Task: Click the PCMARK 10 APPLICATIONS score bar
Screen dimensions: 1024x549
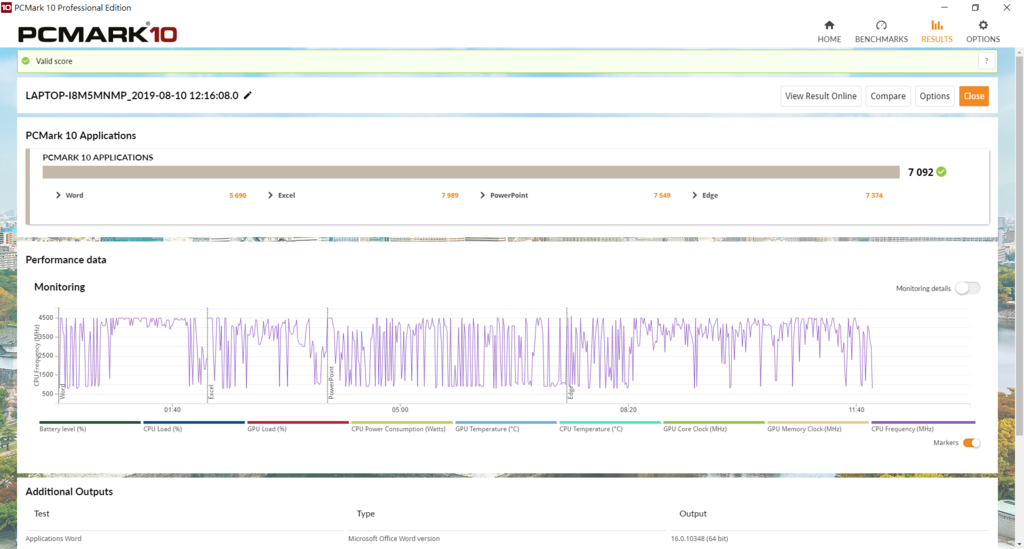Action: (x=471, y=172)
